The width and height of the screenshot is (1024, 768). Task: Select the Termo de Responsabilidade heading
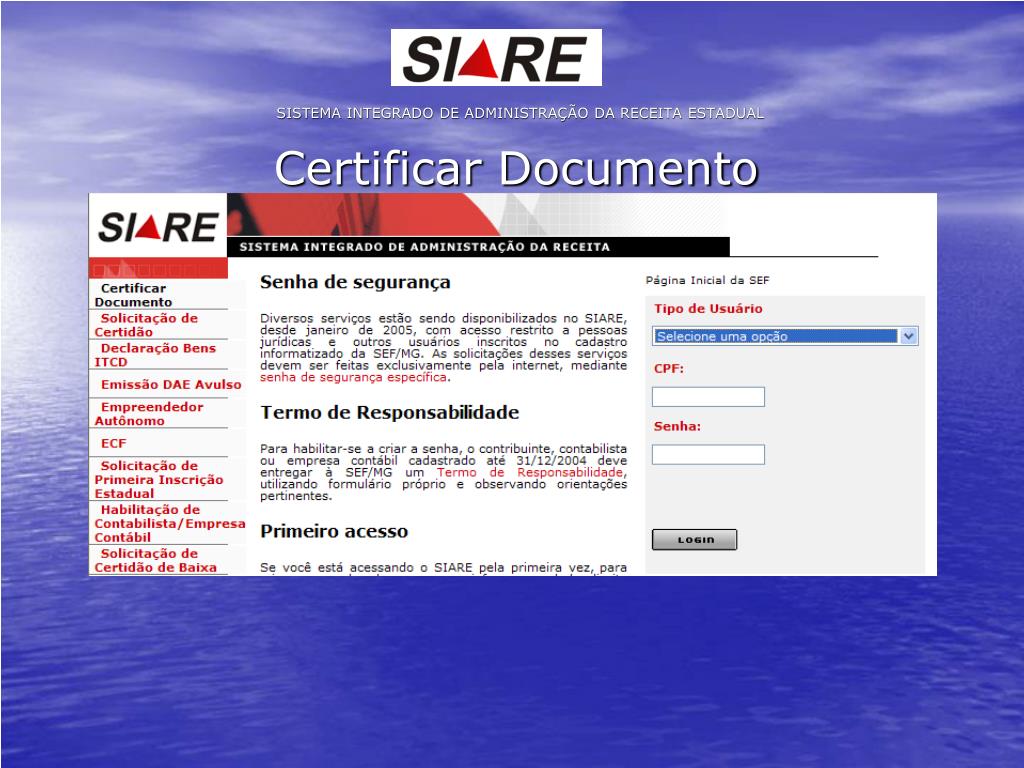(390, 413)
